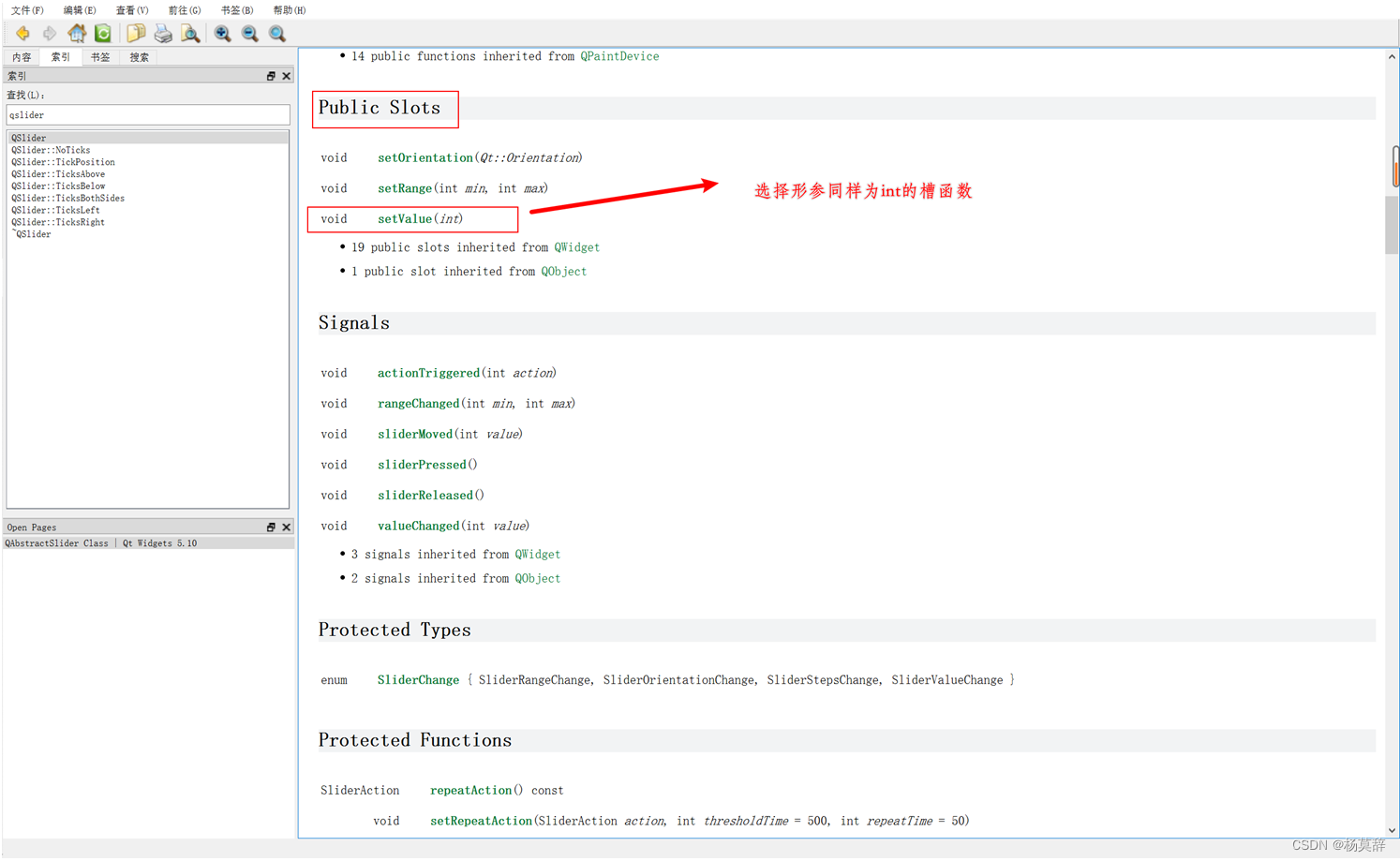This screenshot has height=861, width=1400.
Task: Open the rangeChanged signal link
Action: point(418,404)
